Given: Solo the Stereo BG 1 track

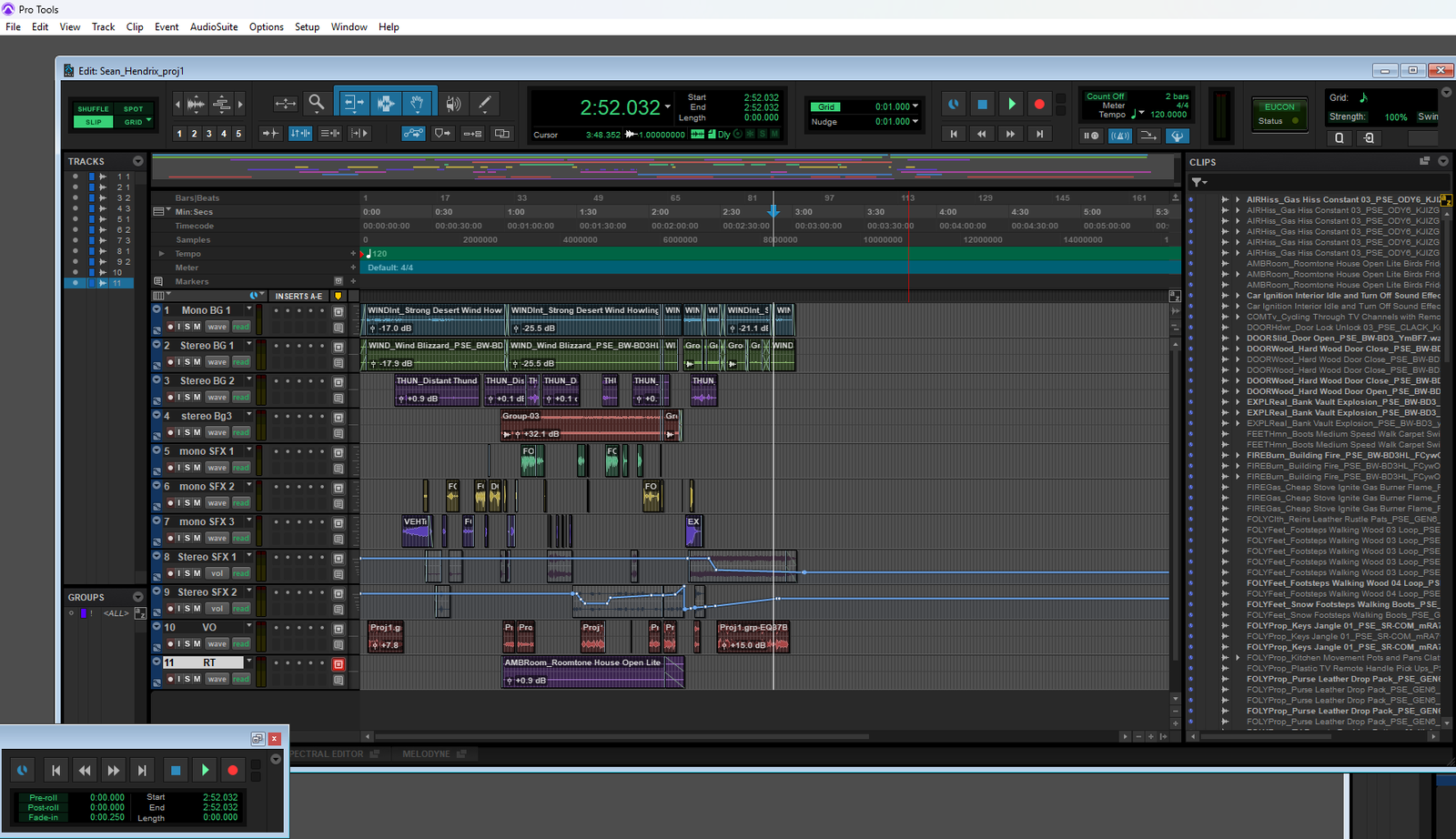Looking at the screenshot, I should [x=187, y=362].
